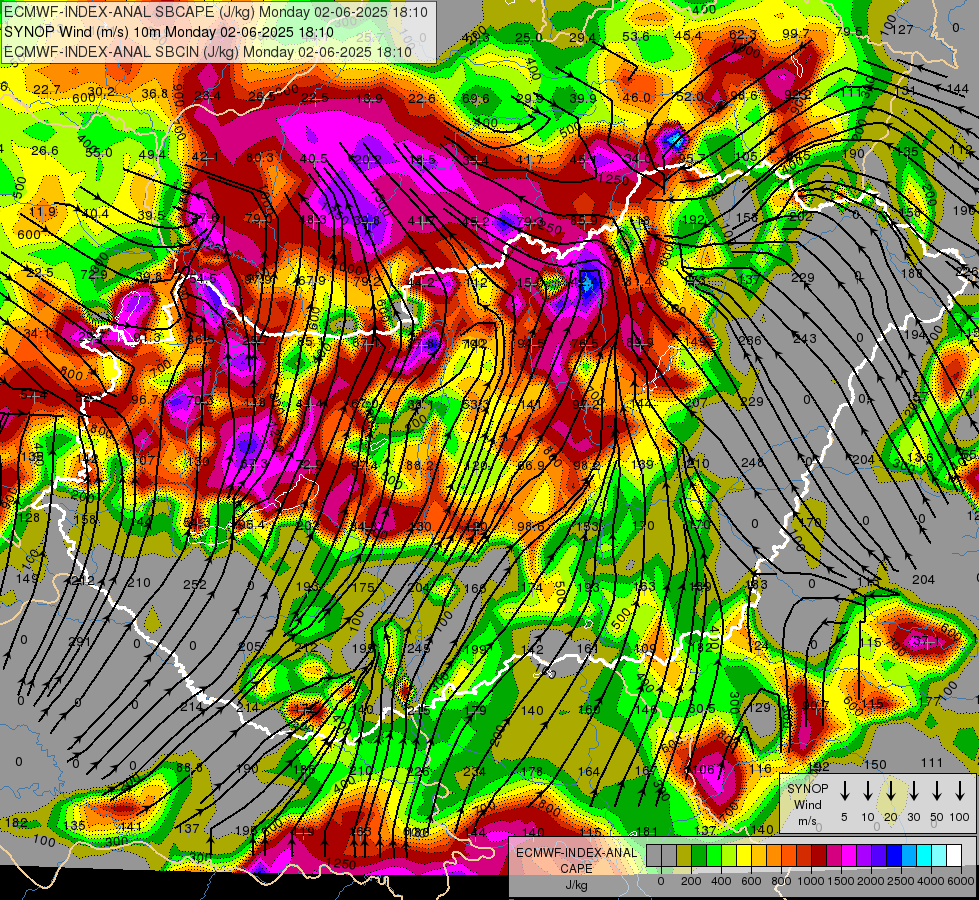Click the map value '96.7'
This screenshot has width=979, height=900.
[145, 399]
